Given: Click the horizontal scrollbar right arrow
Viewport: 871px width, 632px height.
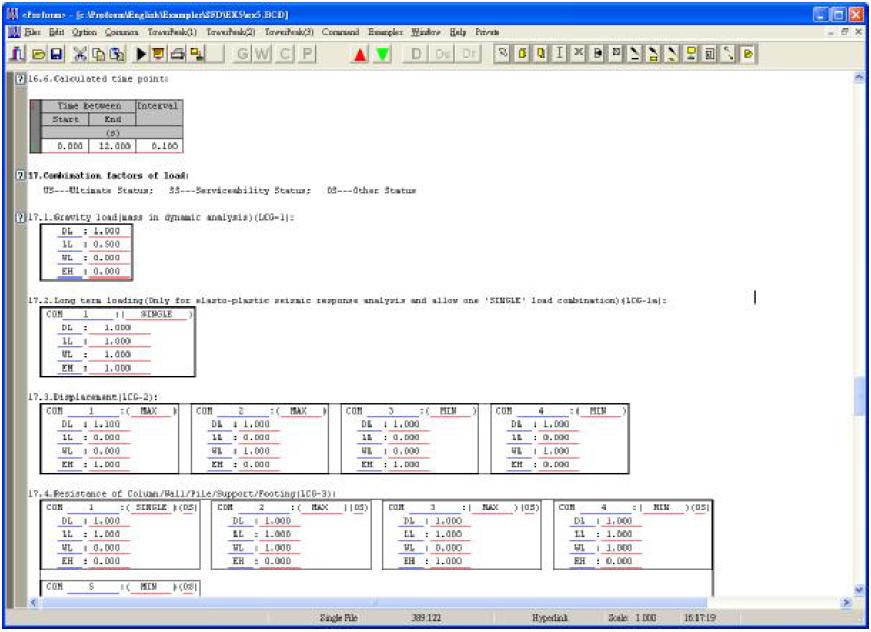Looking at the screenshot, I should pos(847,602).
